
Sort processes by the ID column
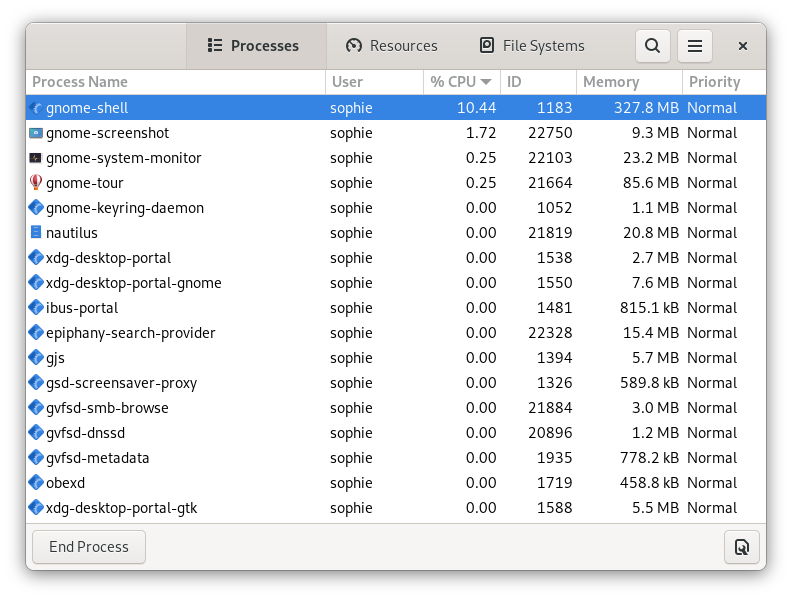538,82
